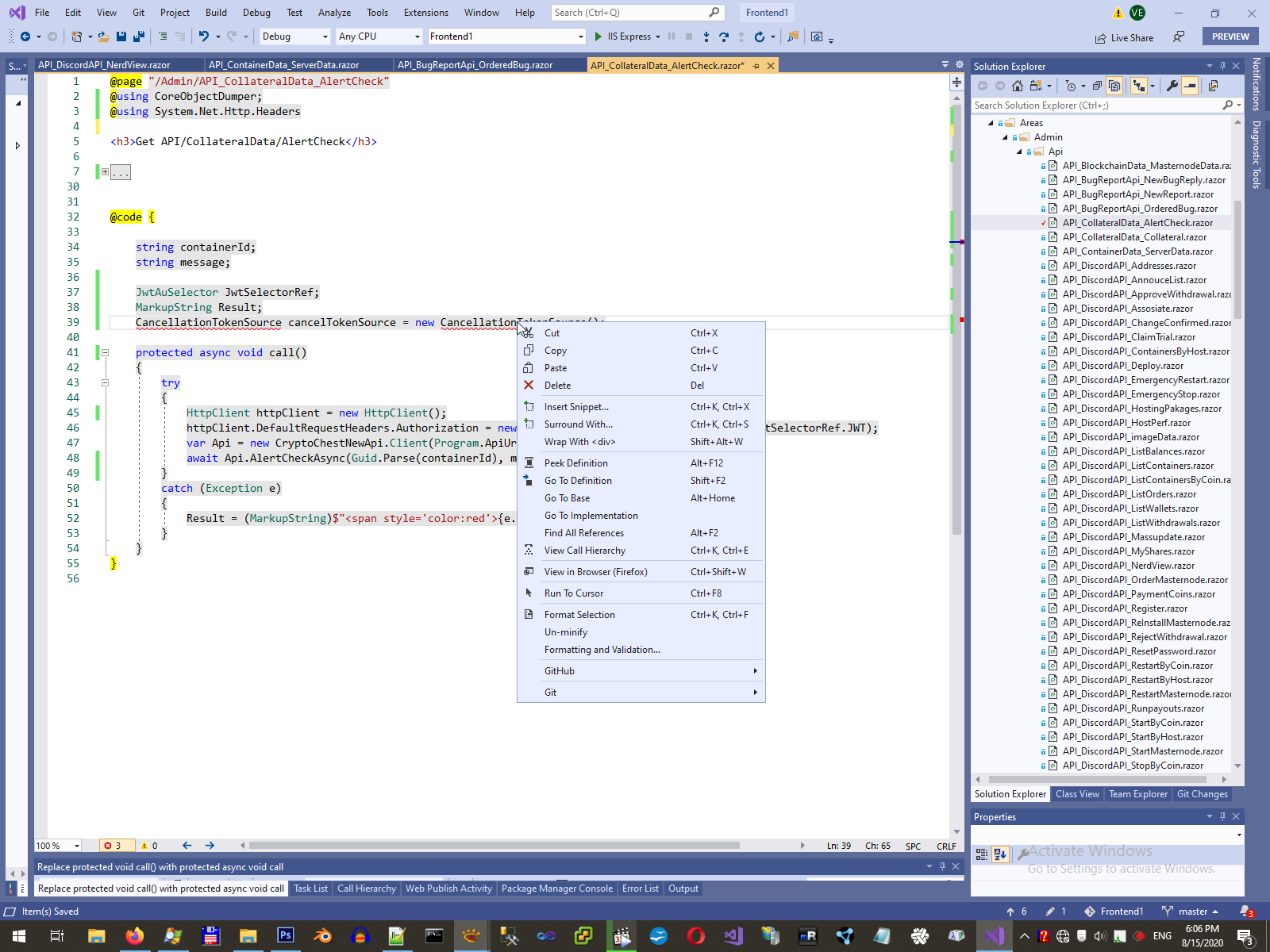
Task: Click the Live Share icon
Action: (1100, 38)
